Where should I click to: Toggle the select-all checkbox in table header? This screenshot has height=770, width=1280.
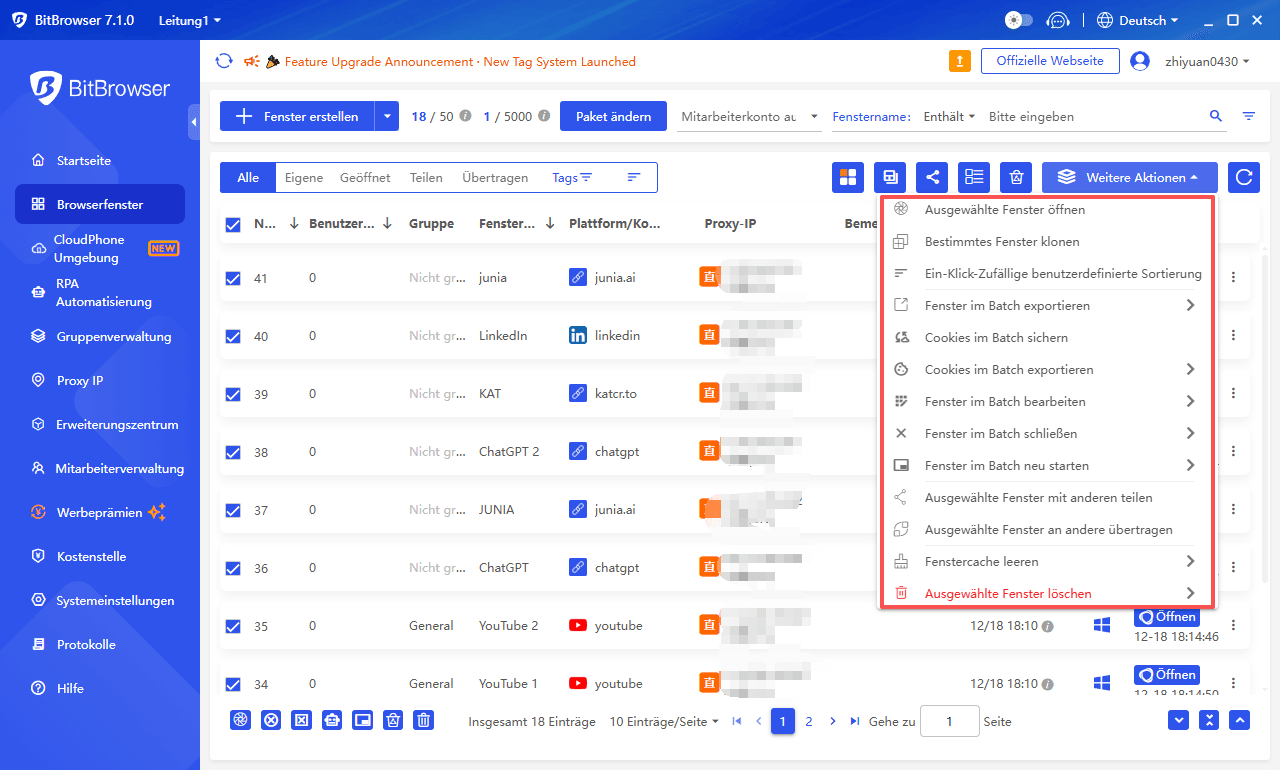233,225
